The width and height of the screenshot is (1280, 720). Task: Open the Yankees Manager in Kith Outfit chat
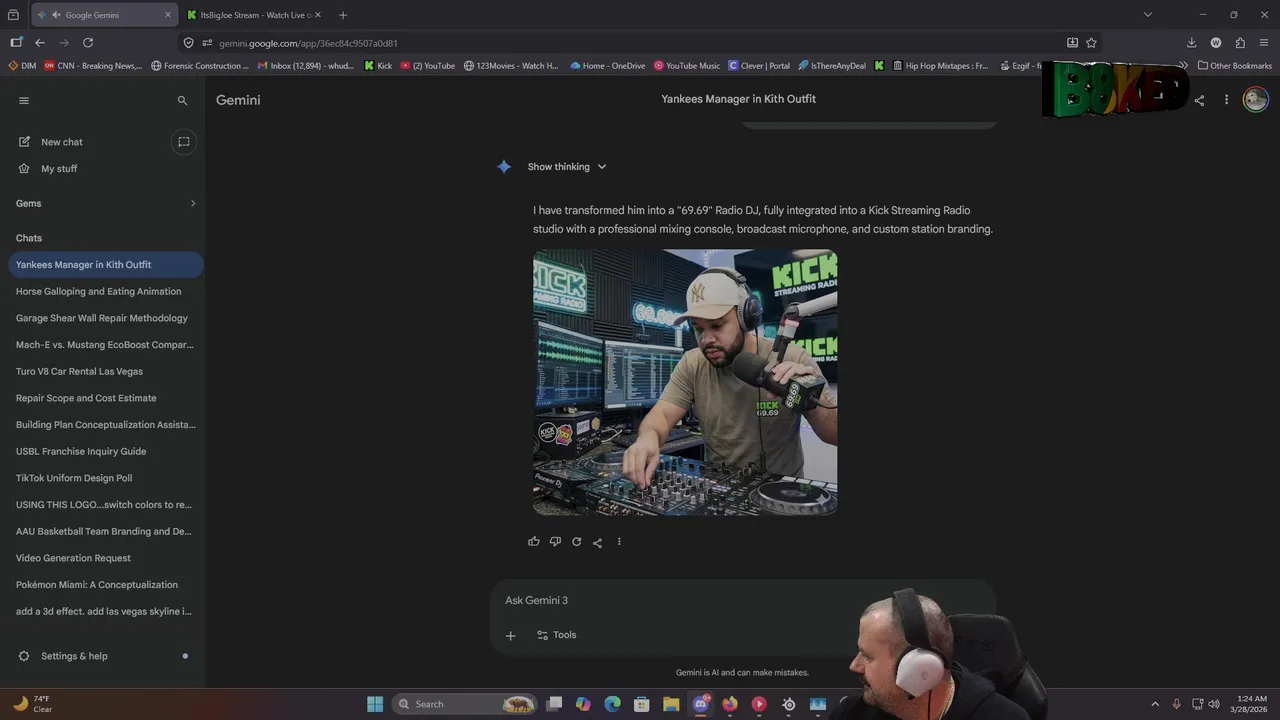pos(105,265)
